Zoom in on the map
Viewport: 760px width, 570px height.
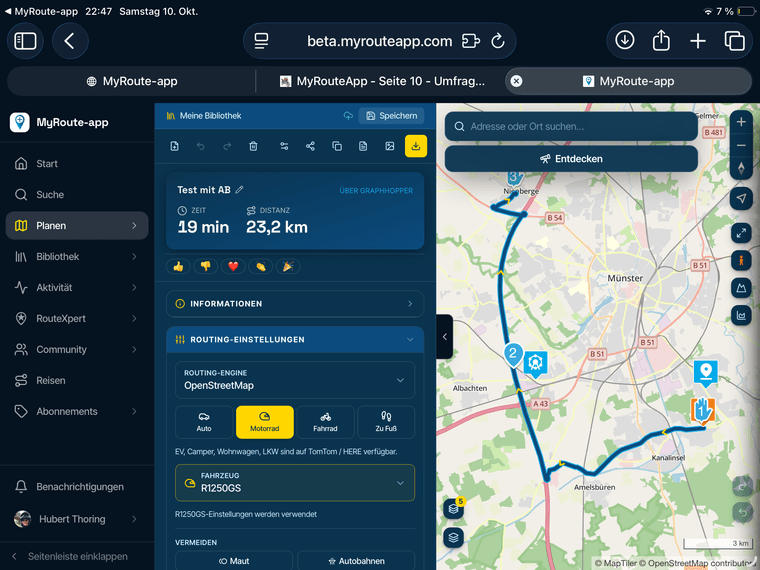tap(741, 122)
